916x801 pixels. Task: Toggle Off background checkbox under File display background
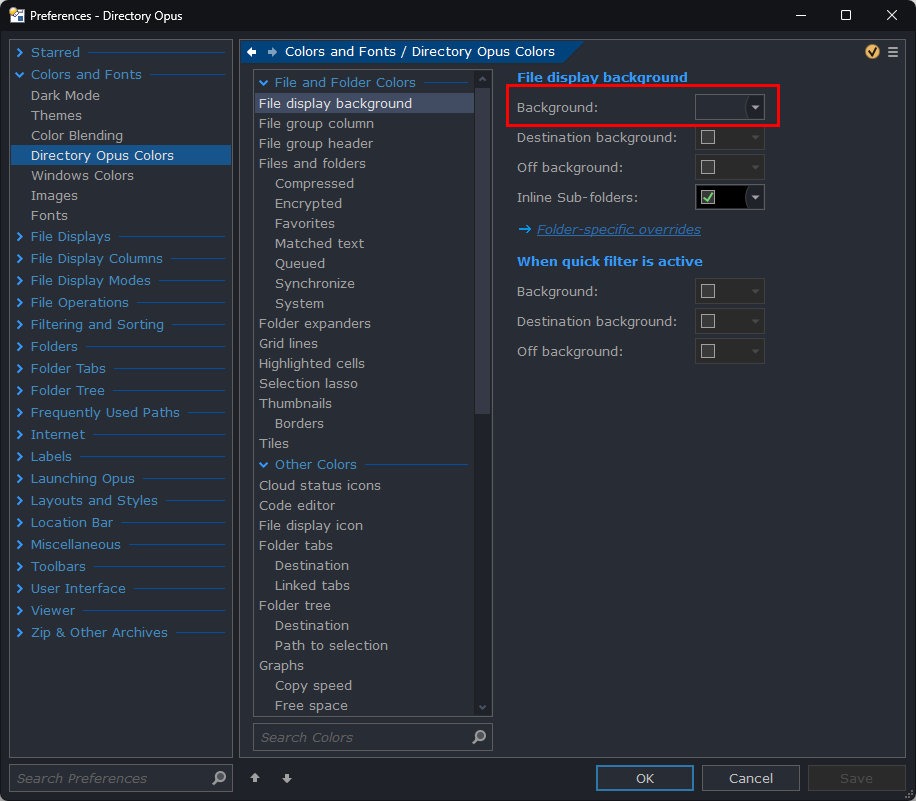click(708, 167)
